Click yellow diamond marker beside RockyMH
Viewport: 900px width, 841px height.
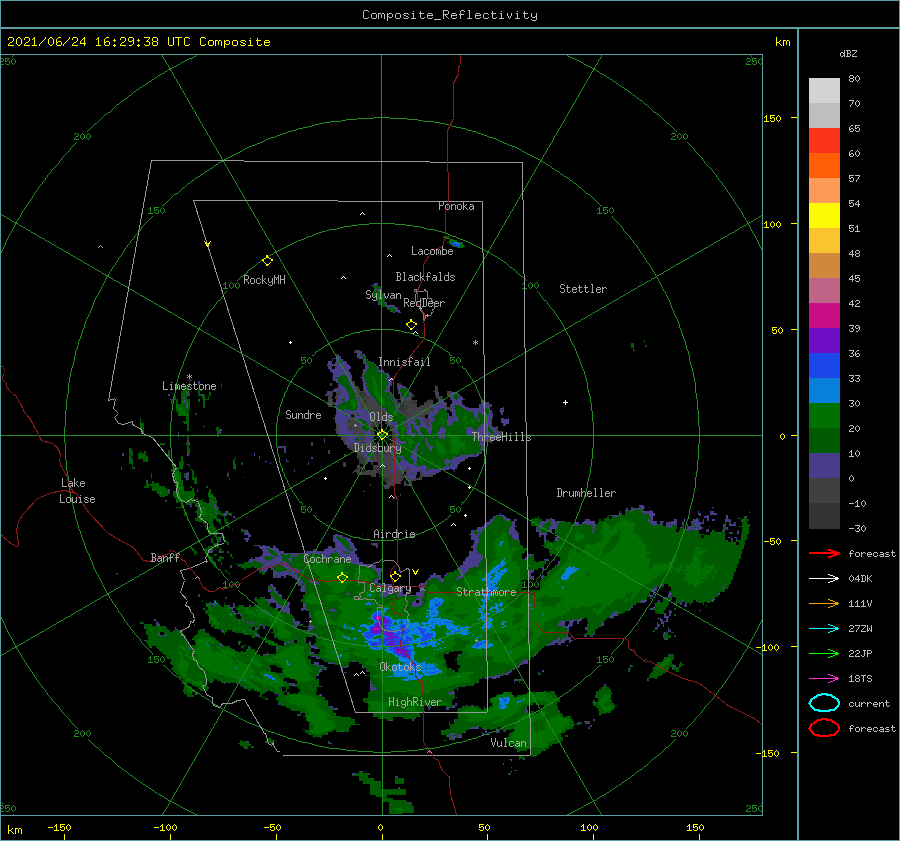coord(267,261)
